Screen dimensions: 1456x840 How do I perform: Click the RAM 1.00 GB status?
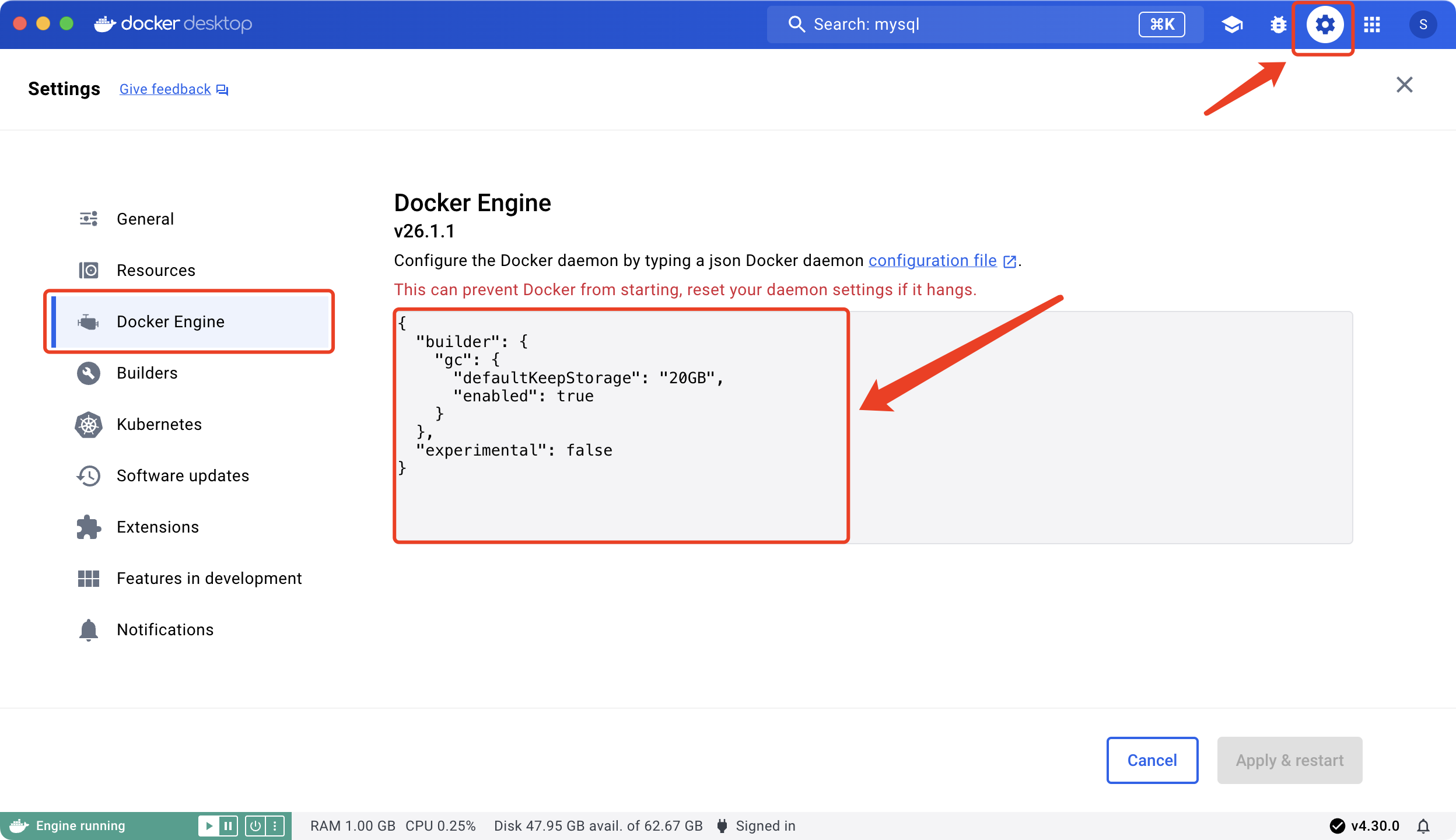tap(353, 825)
